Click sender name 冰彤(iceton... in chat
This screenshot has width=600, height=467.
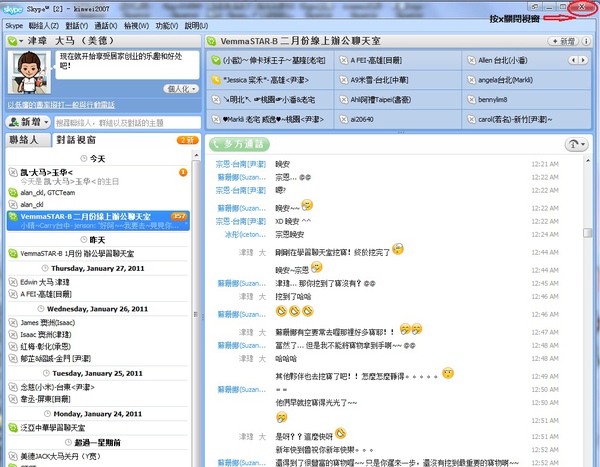[x=245, y=234]
